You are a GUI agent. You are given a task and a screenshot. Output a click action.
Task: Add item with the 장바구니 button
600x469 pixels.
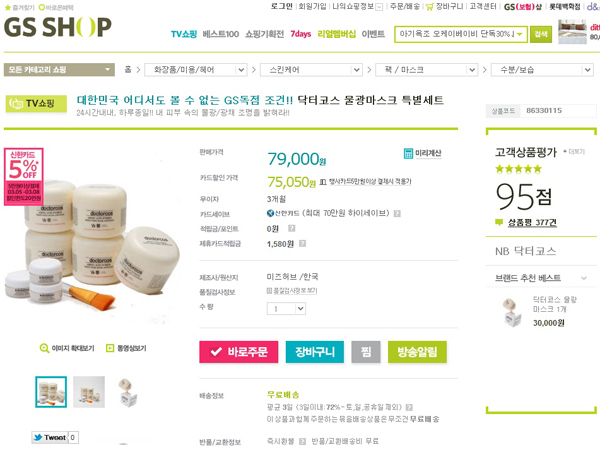(x=315, y=352)
